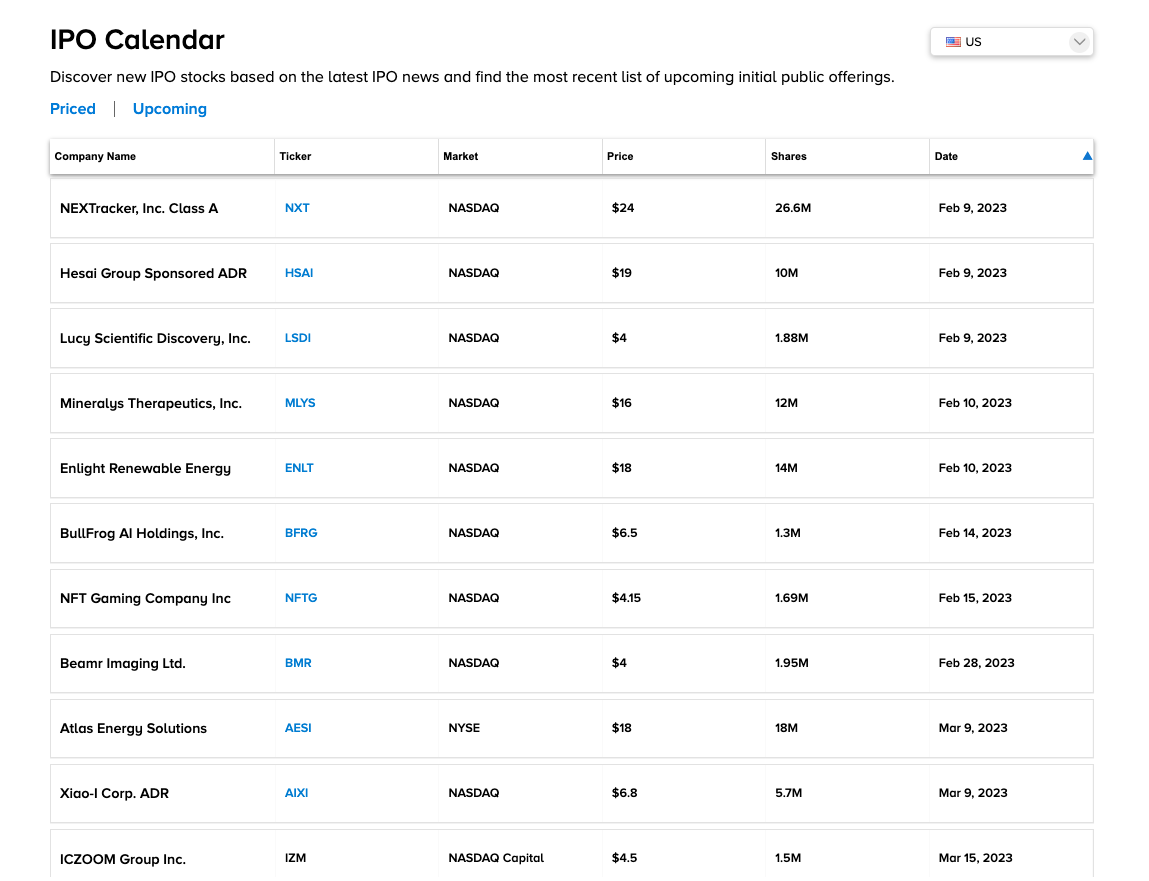The height and width of the screenshot is (881, 1149).
Task: Click the Feb 15, 2023 date
Action: [975, 598]
